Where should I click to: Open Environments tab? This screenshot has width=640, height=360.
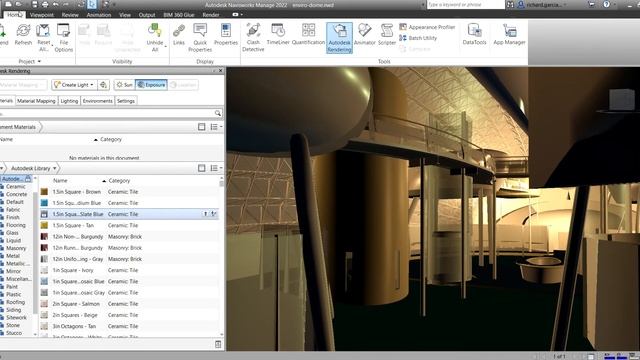coord(97,101)
